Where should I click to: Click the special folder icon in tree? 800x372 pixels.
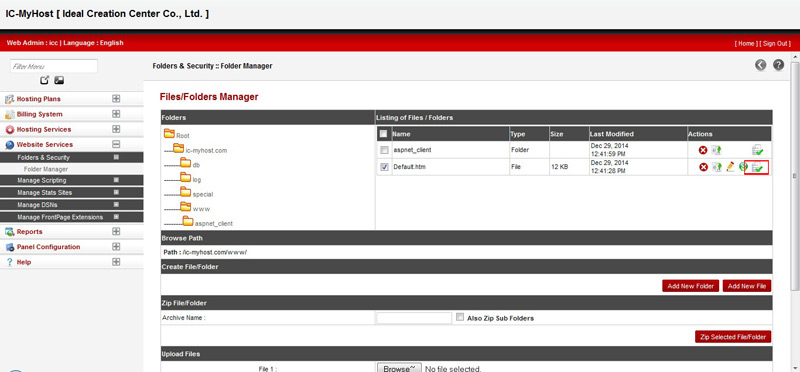pos(186,192)
